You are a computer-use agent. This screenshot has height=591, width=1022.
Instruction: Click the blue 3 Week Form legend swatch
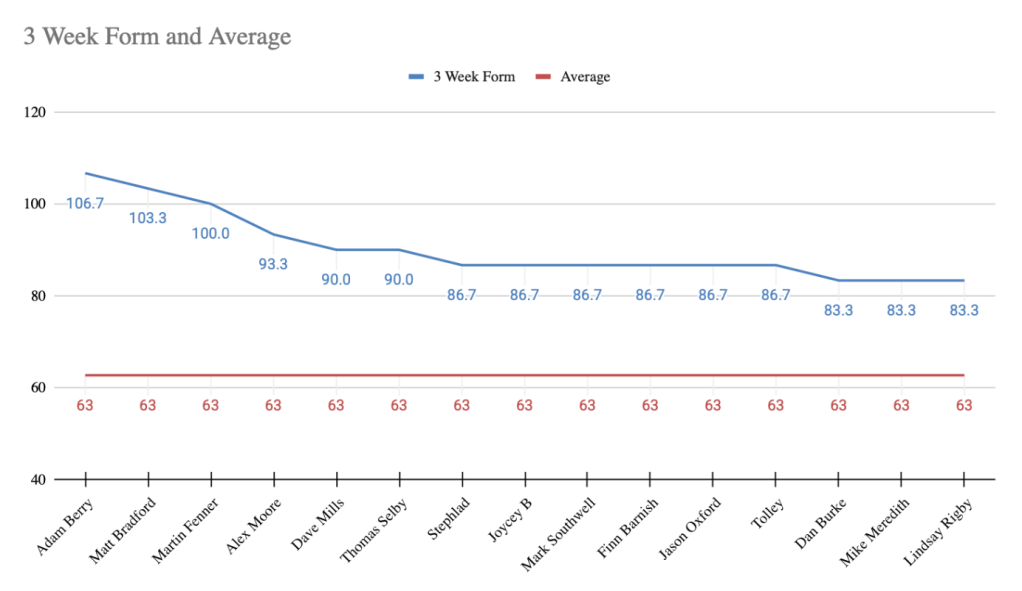417,76
